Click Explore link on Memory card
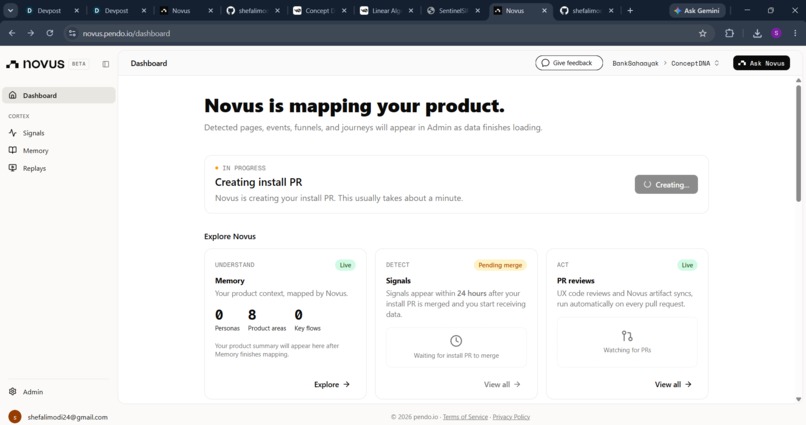Viewport: 806px width, 425px height. 332,384
